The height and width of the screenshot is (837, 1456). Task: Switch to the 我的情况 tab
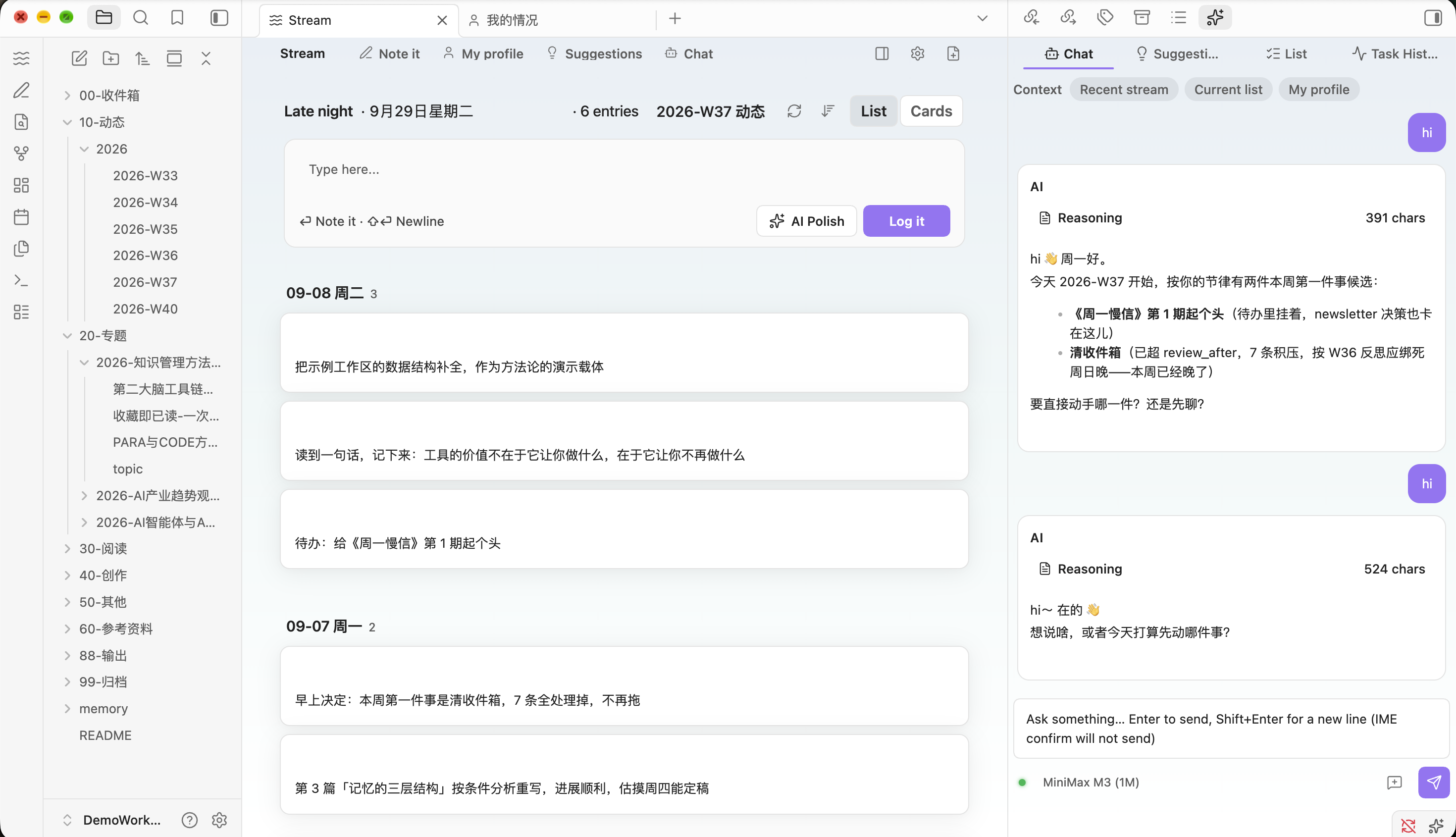pyautogui.click(x=559, y=20)
